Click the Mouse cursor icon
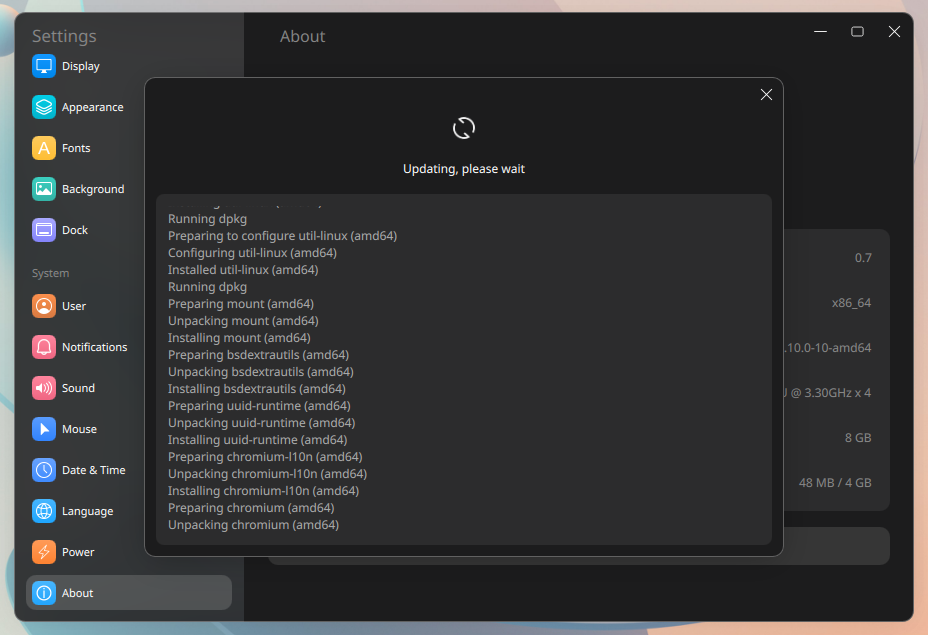Image resolution: width=928 pixels, height=635 pixels. [x=44, y=429]
